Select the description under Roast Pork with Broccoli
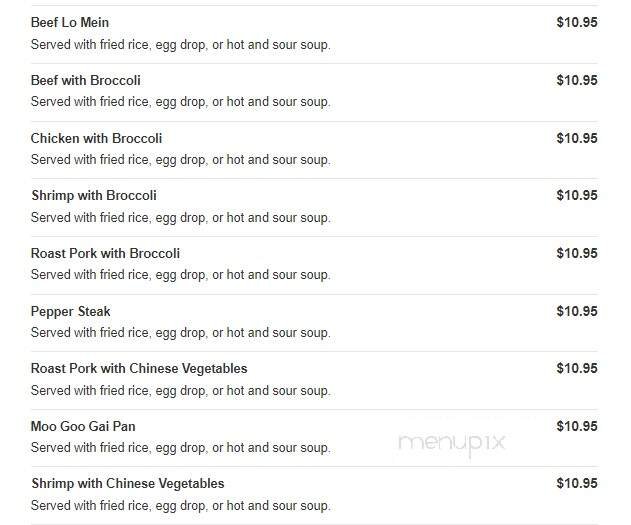This screenshot has width=631, height=525. tap(180, 275)
